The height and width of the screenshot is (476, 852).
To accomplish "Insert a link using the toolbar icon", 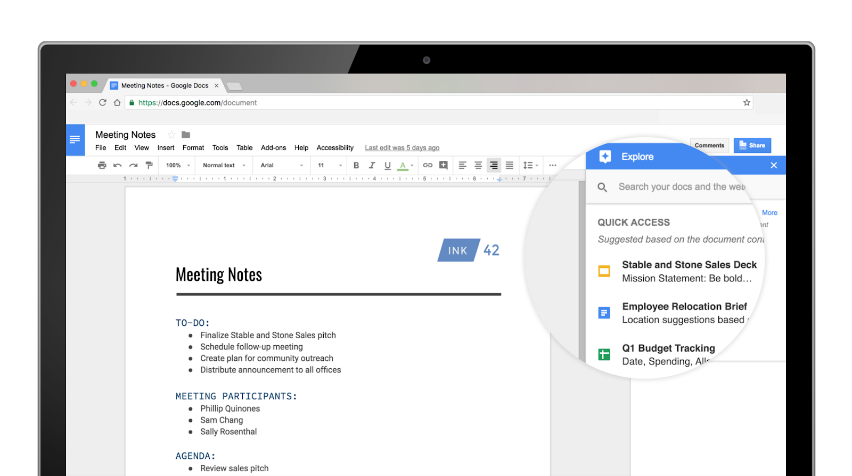I will pyautogui.click(x=428, y=165).
